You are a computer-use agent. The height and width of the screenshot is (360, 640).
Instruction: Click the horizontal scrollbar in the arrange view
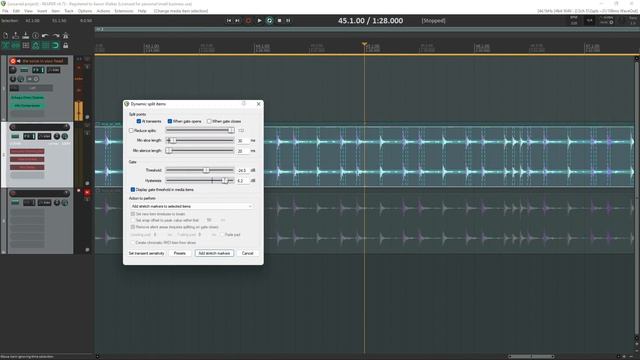tap(531, 356)
